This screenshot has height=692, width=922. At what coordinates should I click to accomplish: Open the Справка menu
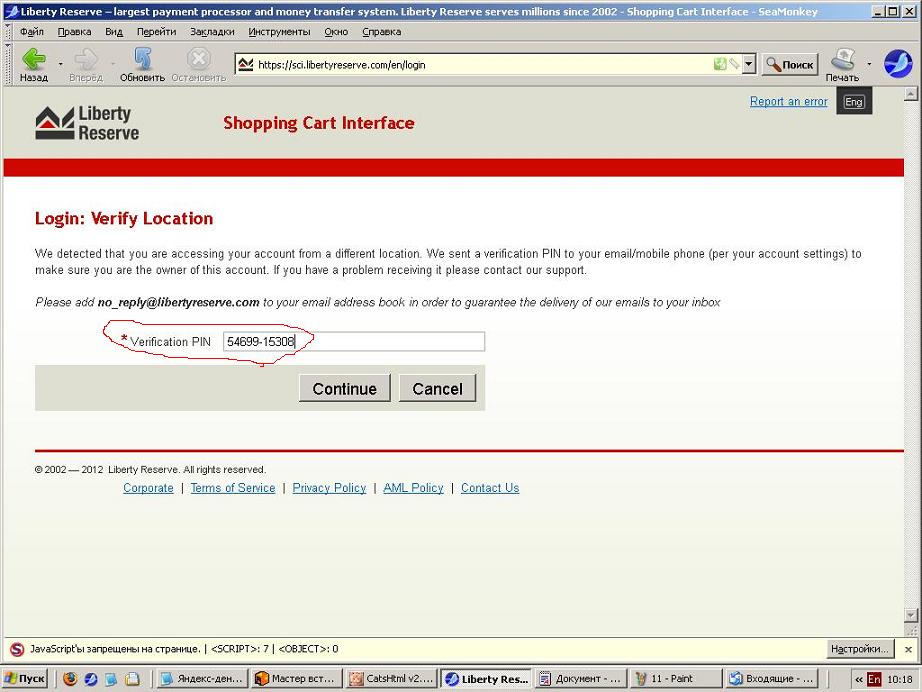coord(381,32)
